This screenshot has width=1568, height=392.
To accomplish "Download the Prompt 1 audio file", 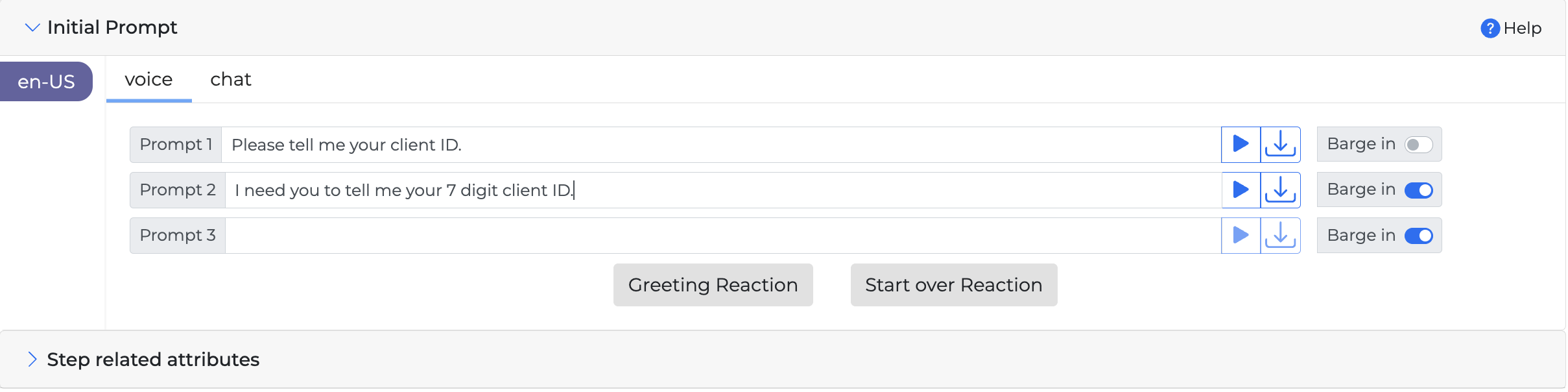I will [1280, 144].
